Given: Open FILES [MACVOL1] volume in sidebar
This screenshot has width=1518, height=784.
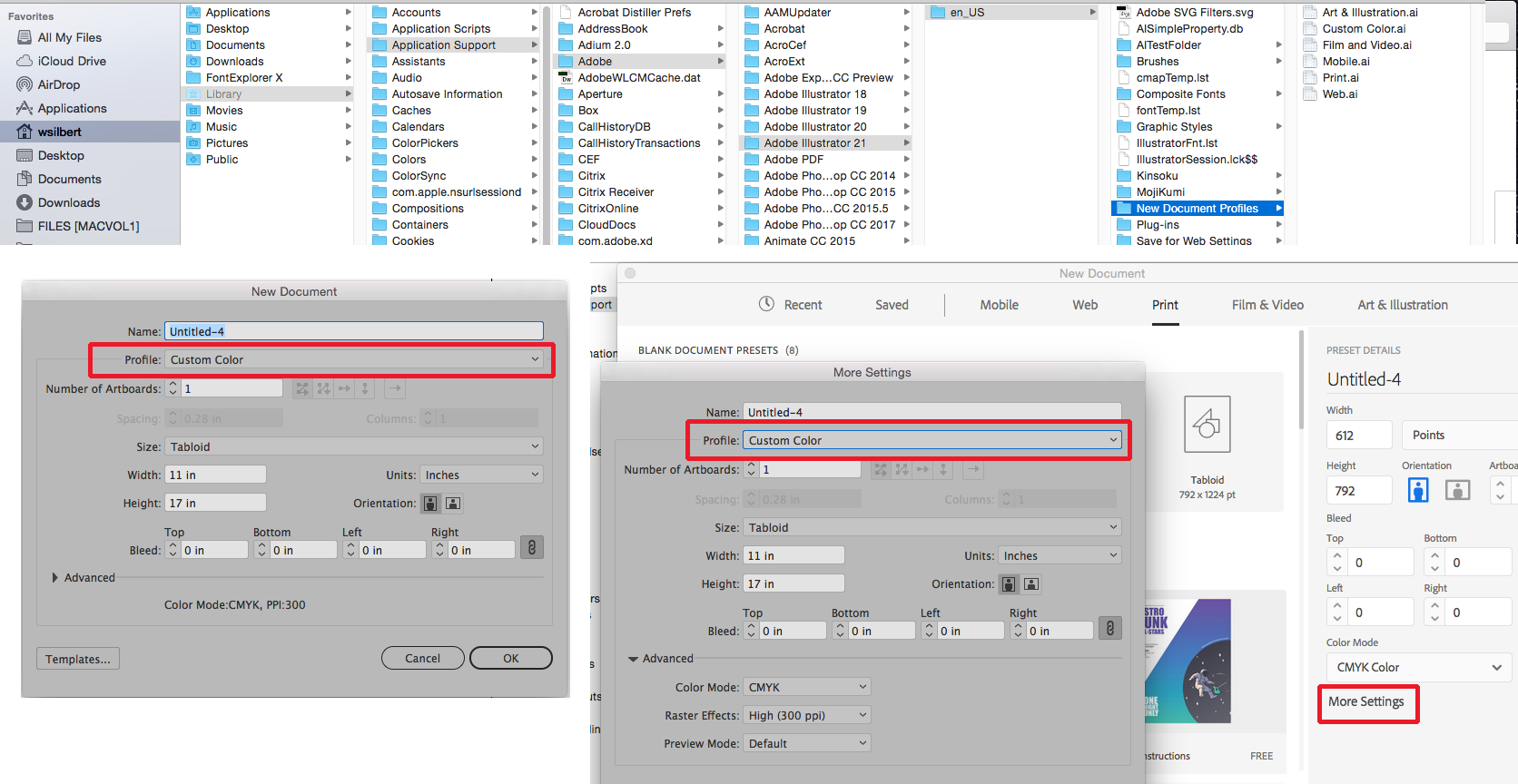Looking at the screenshot, I should [x=90, y=226].
